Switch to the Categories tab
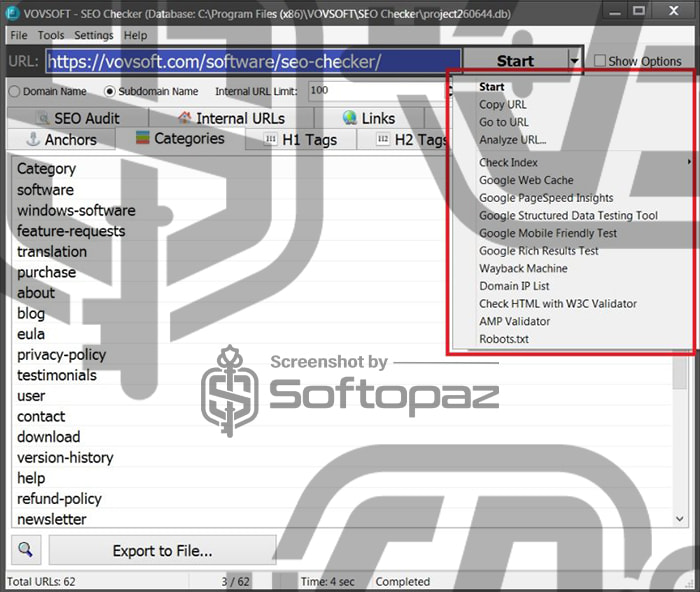This screenshot has height=592, width=700. tap(180, 138)
